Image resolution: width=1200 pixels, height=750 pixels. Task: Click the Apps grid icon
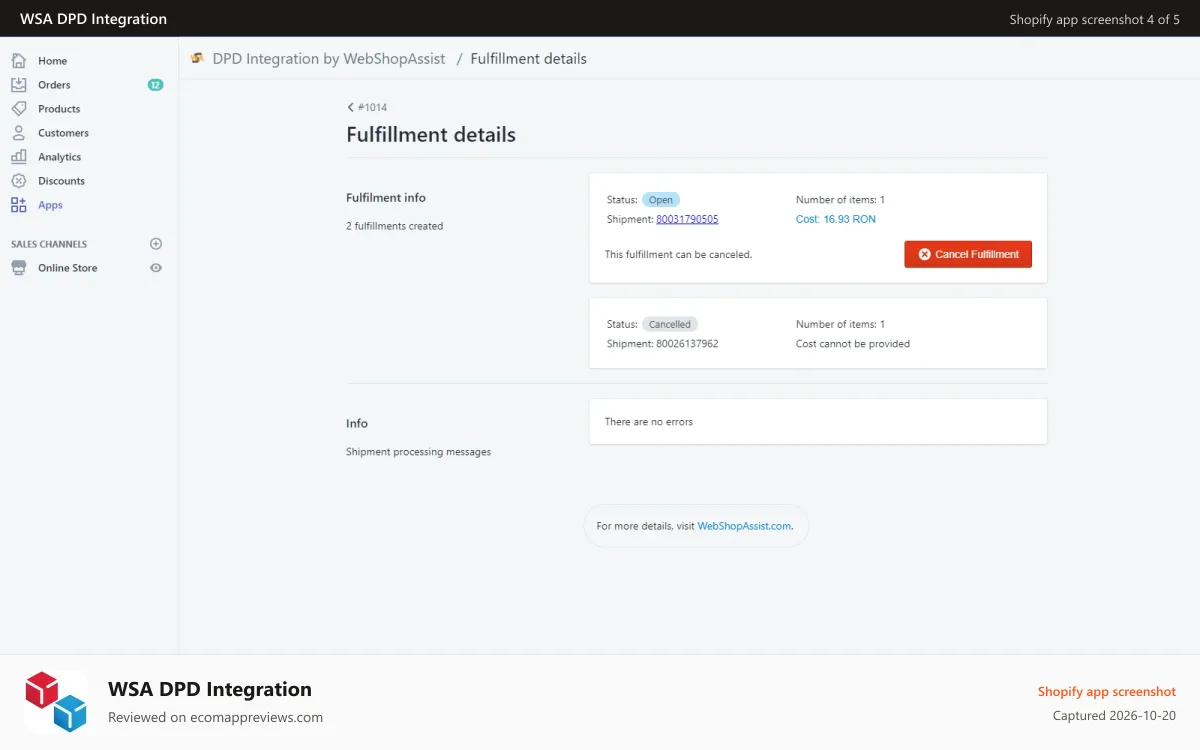[18, 205]
